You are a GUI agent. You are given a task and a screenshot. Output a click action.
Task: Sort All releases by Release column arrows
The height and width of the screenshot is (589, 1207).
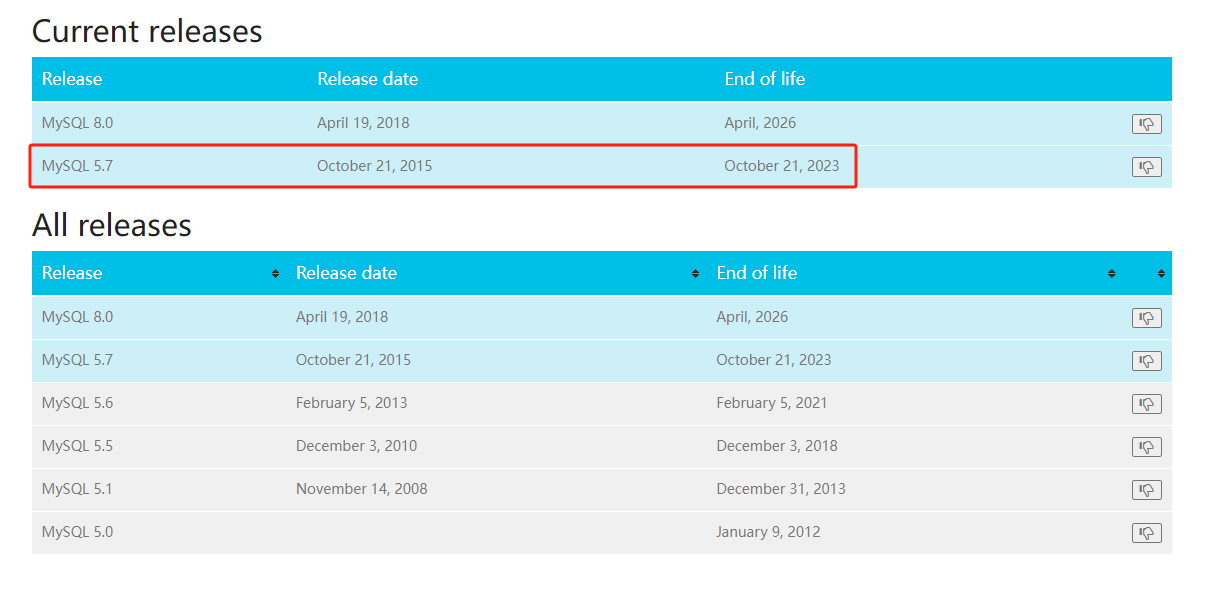pyautogui.click(x=275, y=273)
